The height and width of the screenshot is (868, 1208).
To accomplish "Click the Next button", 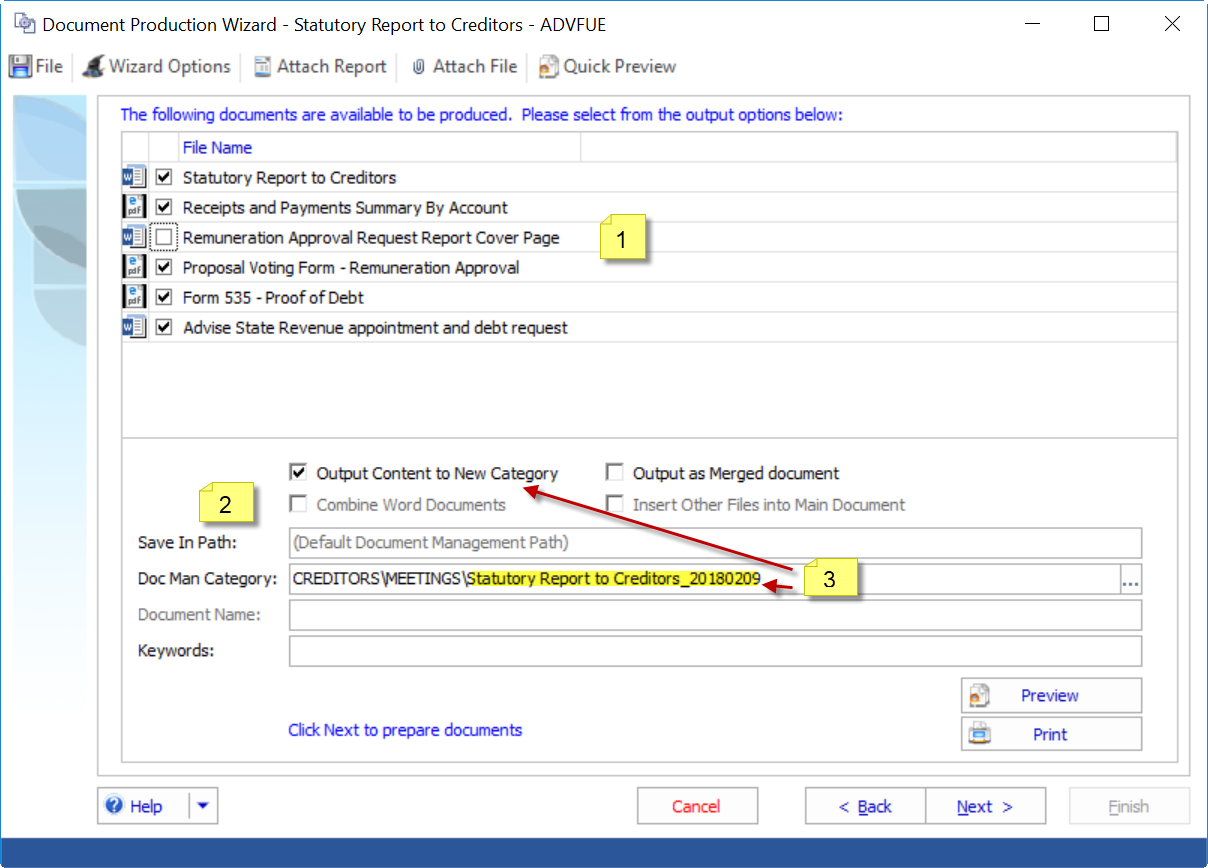I will click(x=985, y=807).
